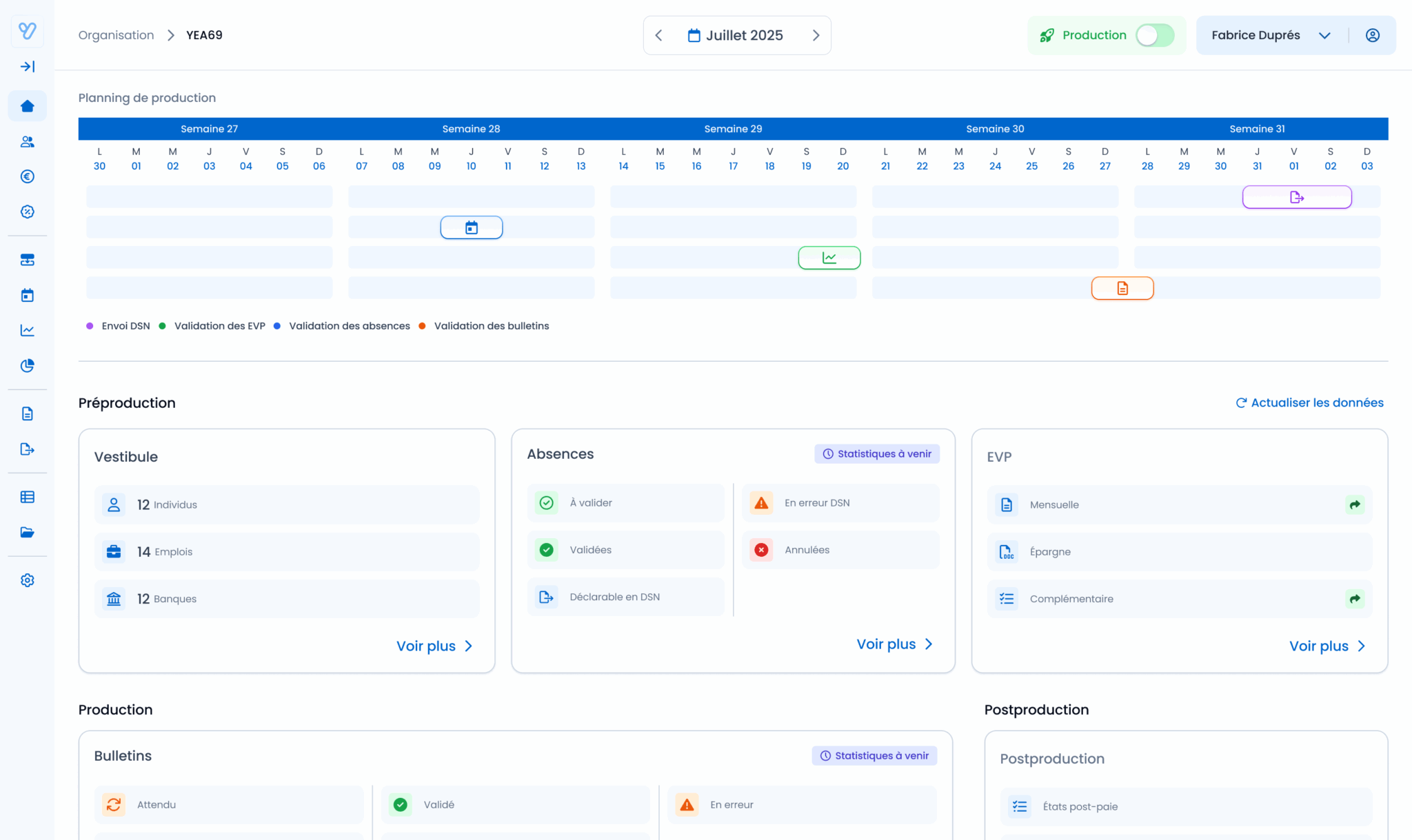
Task: Click Actualiser les données
Action: click(x=1309, y=402)
